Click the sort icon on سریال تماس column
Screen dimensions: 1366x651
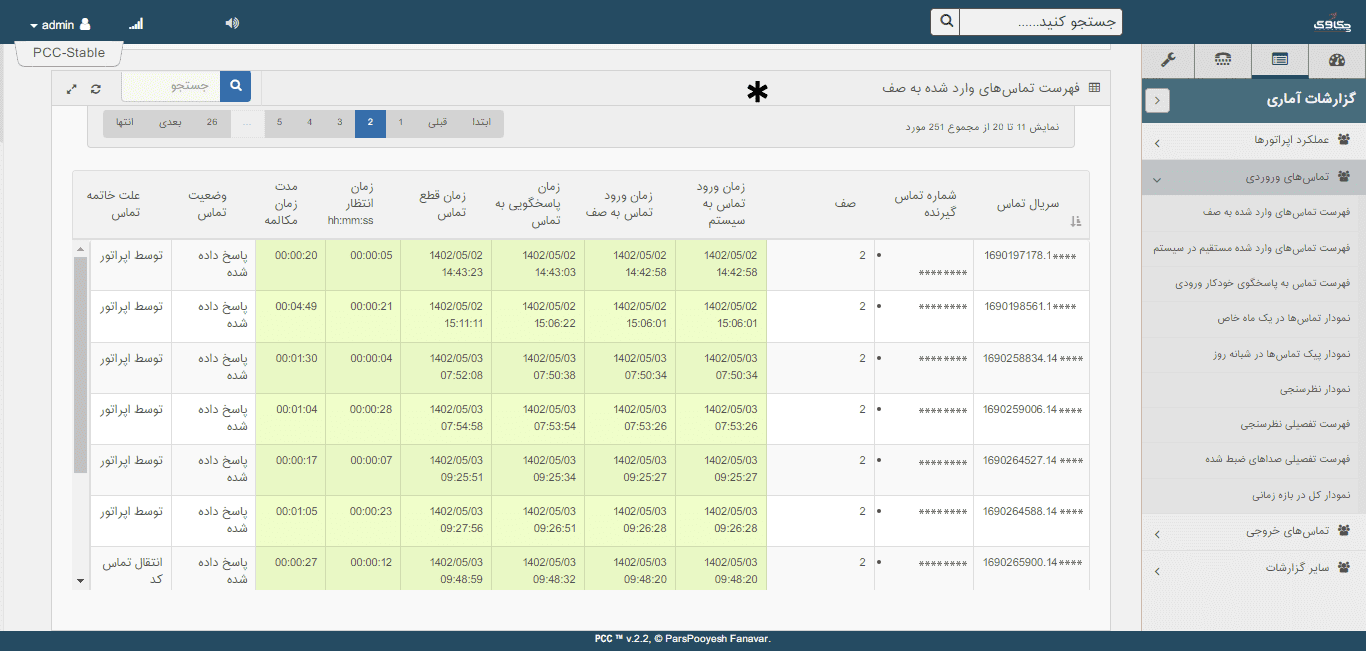pos(1076,222)
